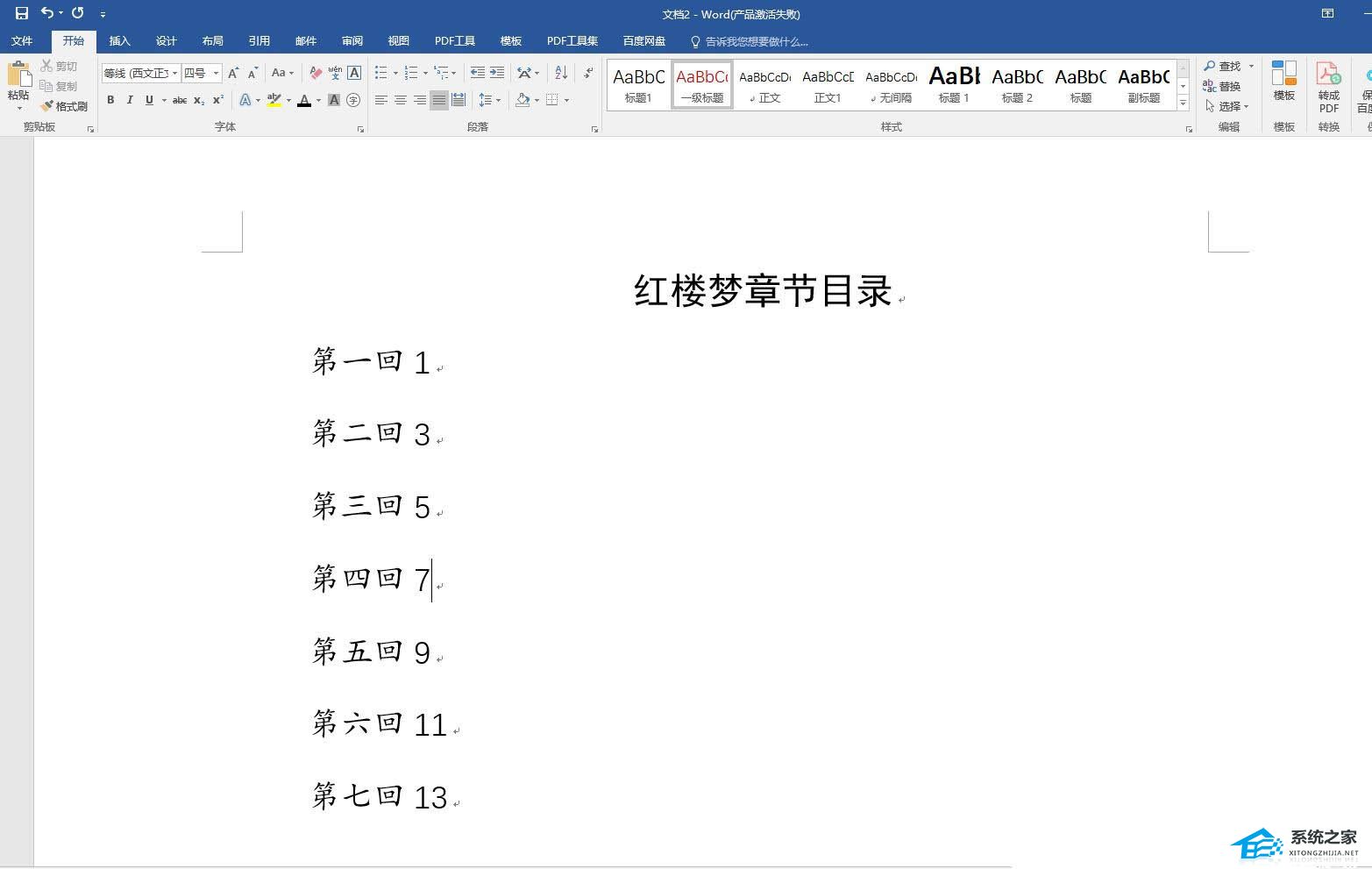Apply the 标题 2 style
The height and width of the screenshot is (869, 1372).
click(x=1018, y=85)
